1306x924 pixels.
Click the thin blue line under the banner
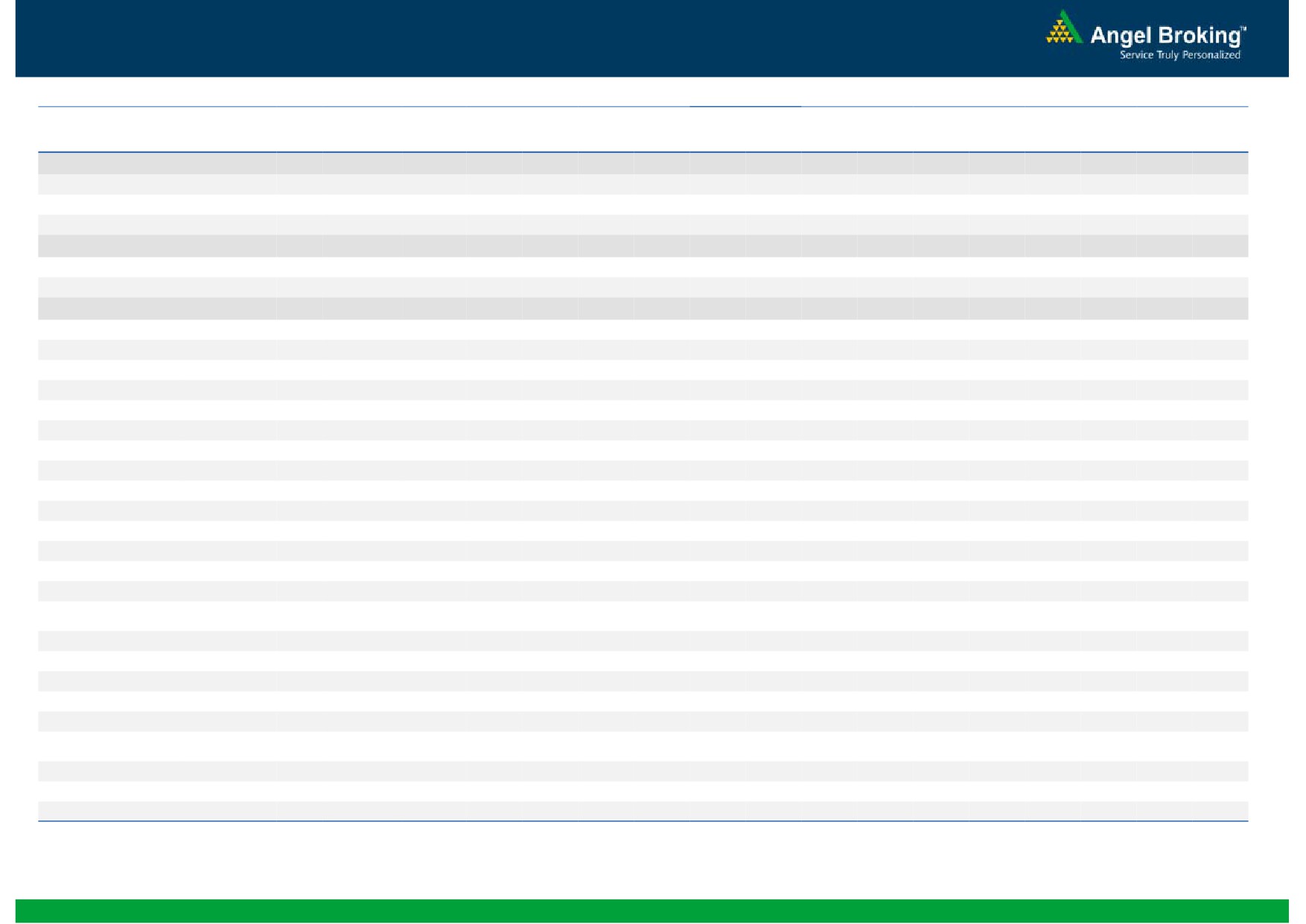point(372,106)
